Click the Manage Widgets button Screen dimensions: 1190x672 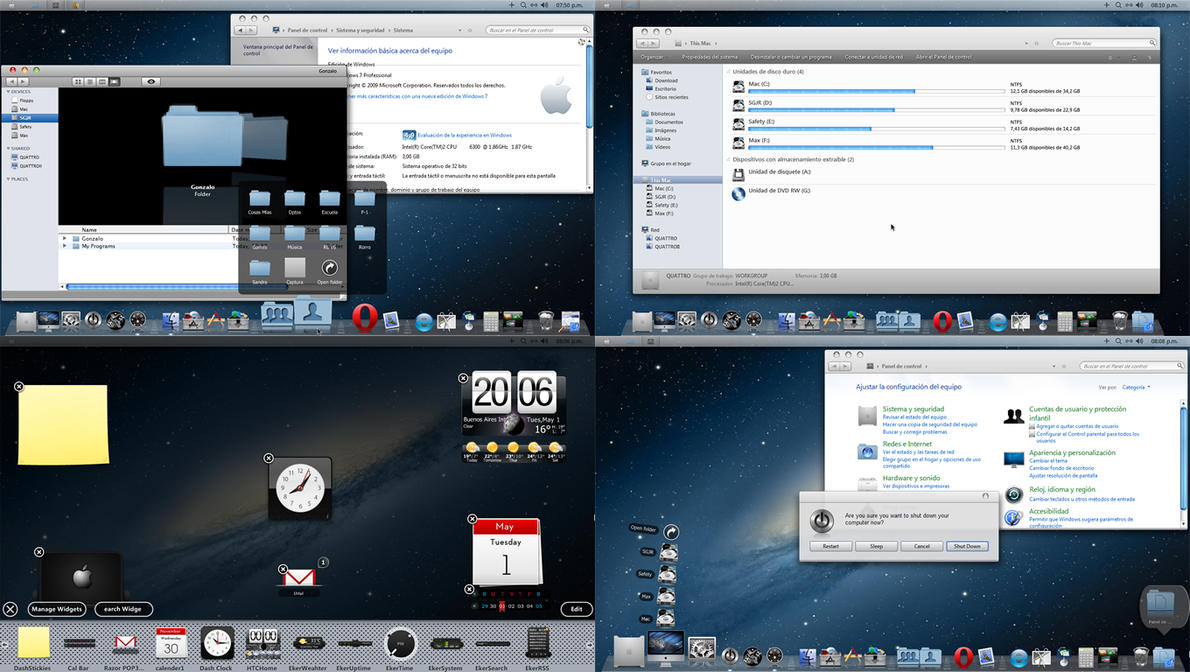coord(57,609)
